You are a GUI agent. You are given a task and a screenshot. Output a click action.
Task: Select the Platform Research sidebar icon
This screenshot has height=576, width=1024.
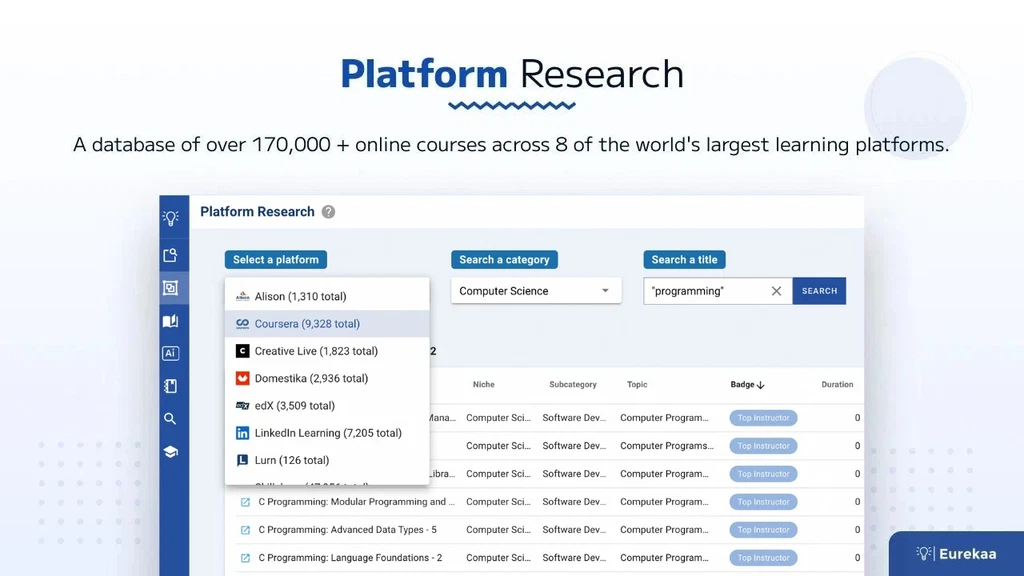(170, 288)
